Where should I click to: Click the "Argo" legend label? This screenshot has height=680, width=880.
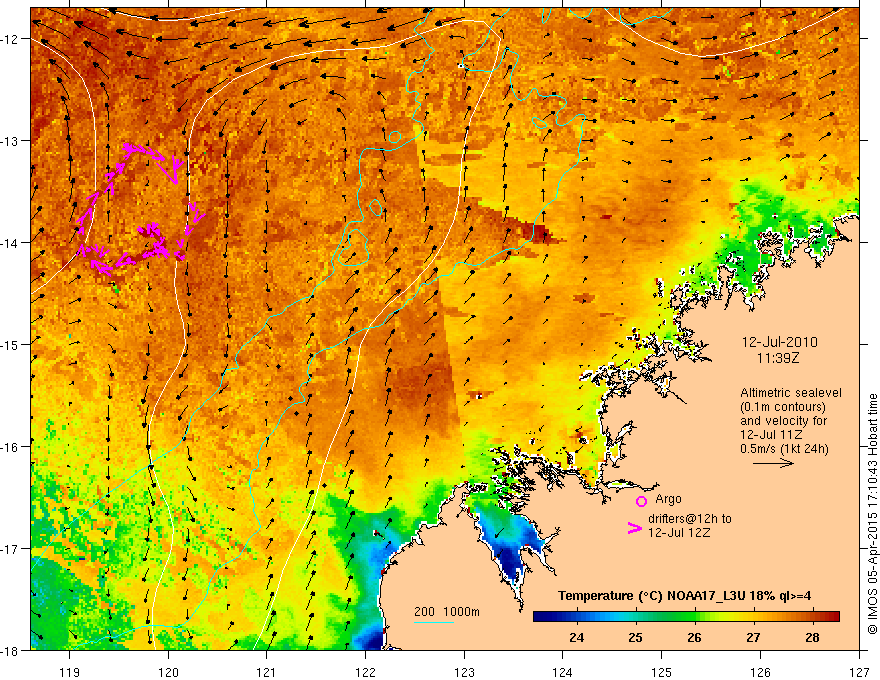point(668,499)
